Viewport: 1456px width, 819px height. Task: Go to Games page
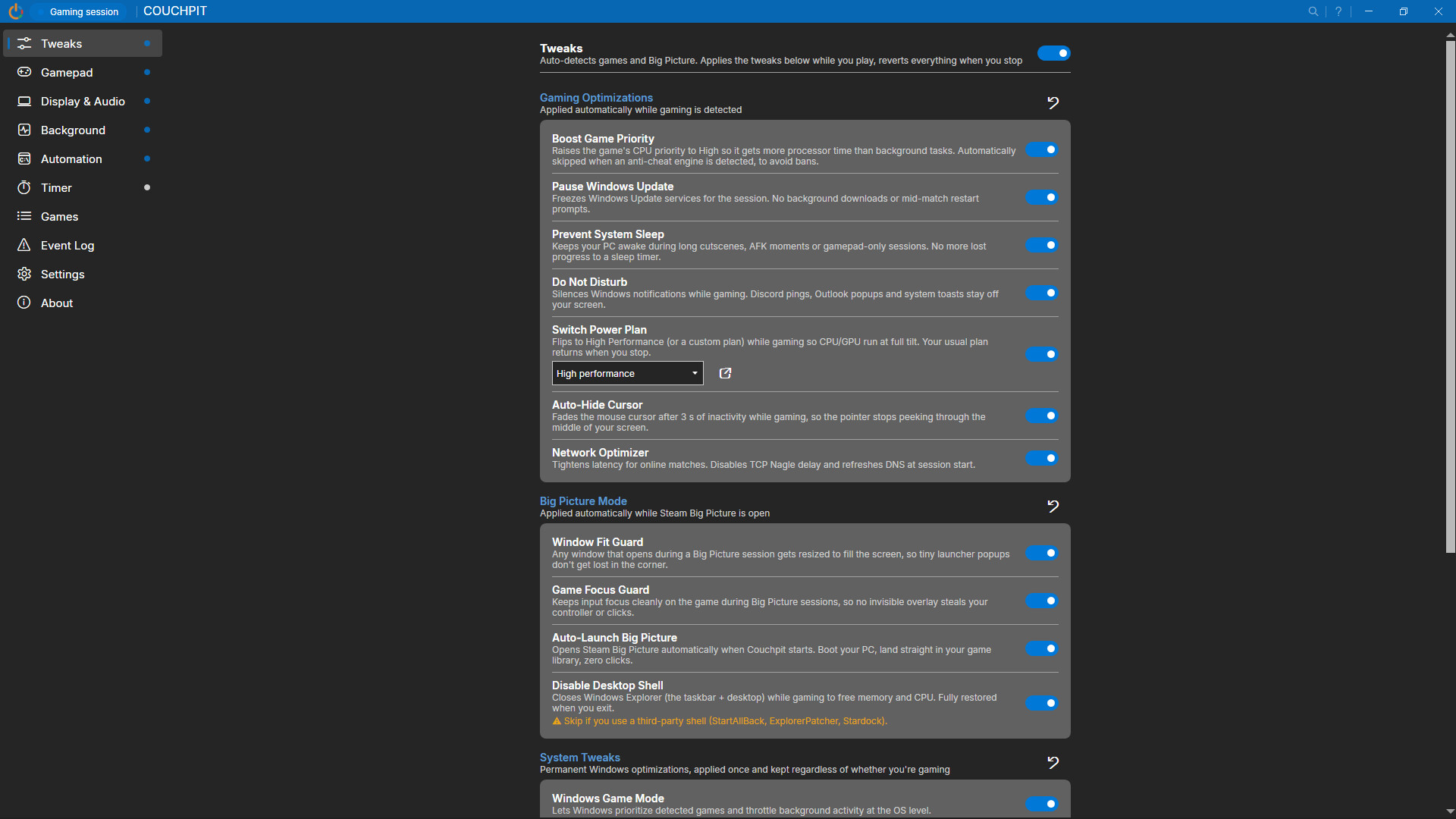point(83,216)
